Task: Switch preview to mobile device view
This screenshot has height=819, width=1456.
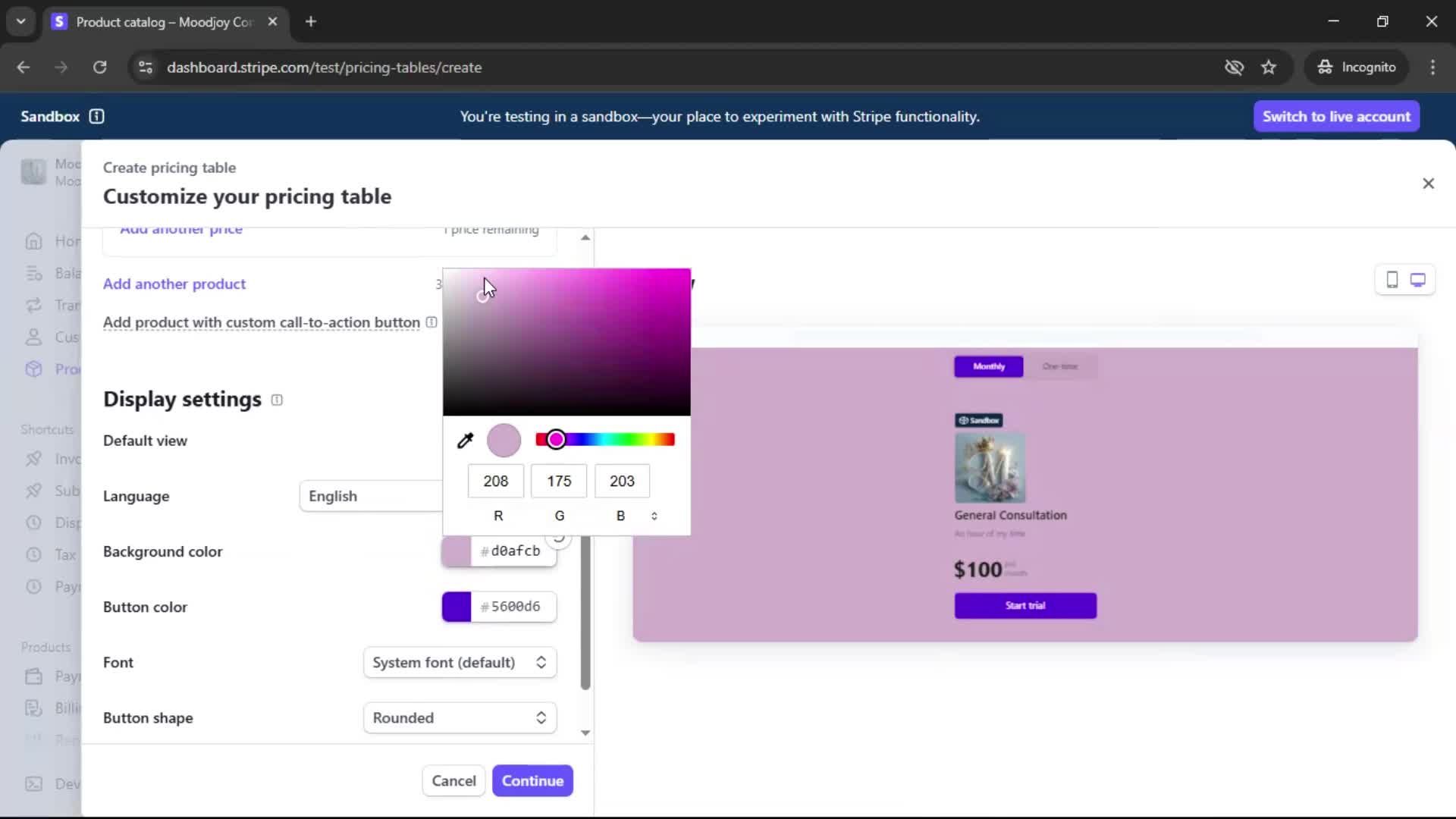Action: tap(1392, 280)
